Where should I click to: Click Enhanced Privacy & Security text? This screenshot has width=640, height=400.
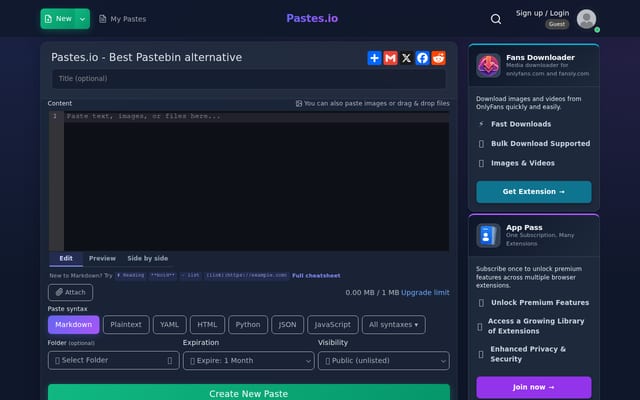528,354
